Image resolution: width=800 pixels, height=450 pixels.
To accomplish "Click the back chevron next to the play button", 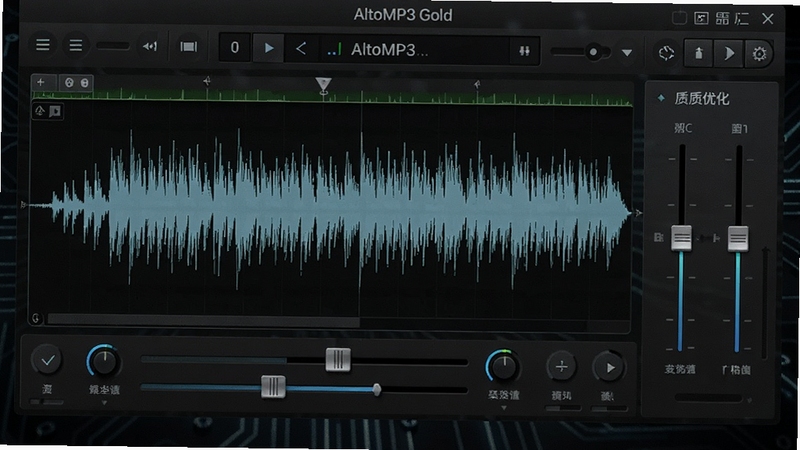I will pyautogui.click(x=301, y=48).
